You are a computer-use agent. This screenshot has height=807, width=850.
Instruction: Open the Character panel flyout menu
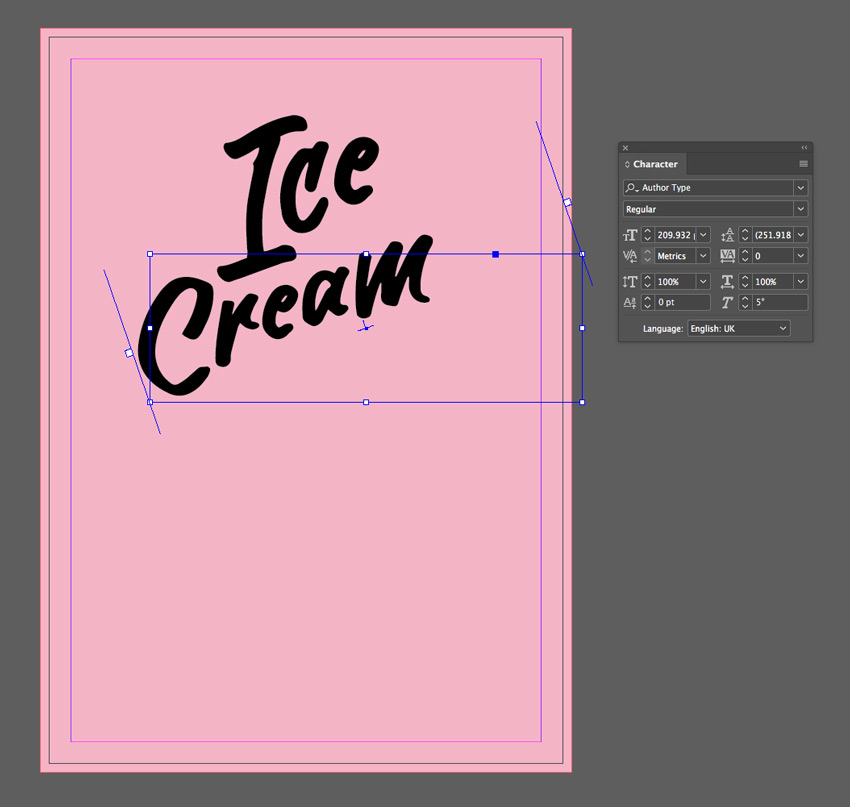point(803,164)
